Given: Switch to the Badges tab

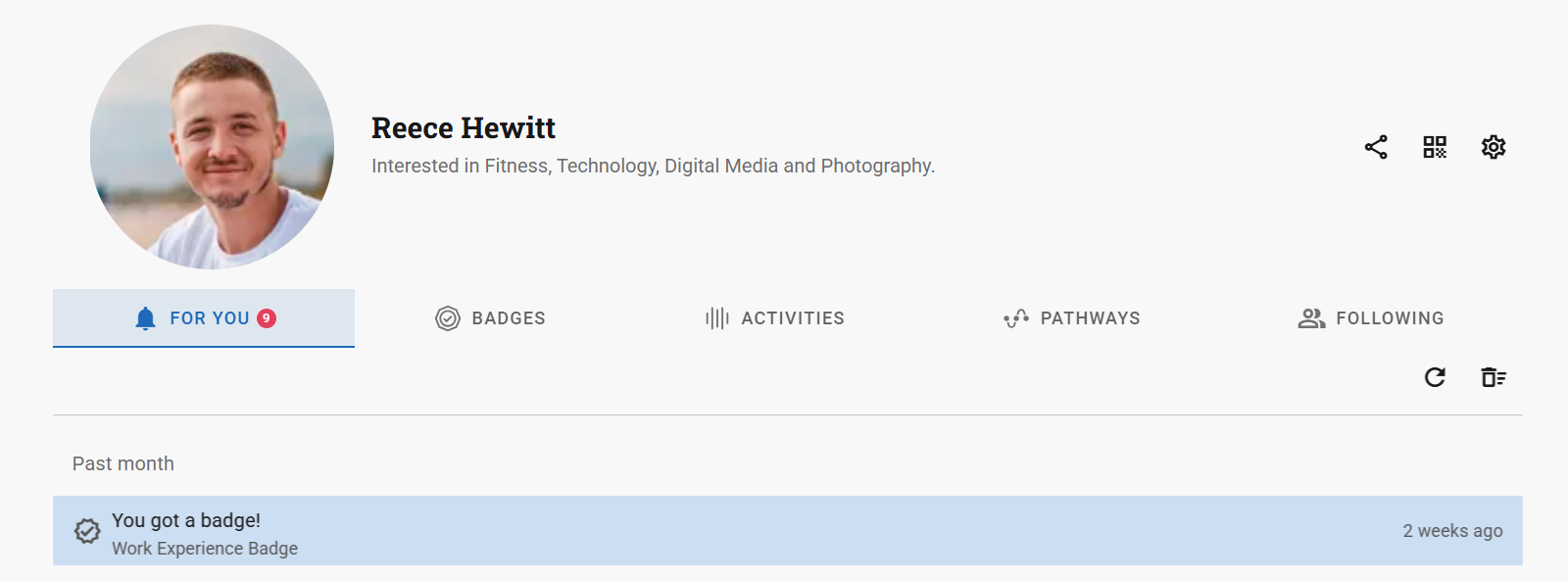Looking at the screenshot, I should (508, 318).
